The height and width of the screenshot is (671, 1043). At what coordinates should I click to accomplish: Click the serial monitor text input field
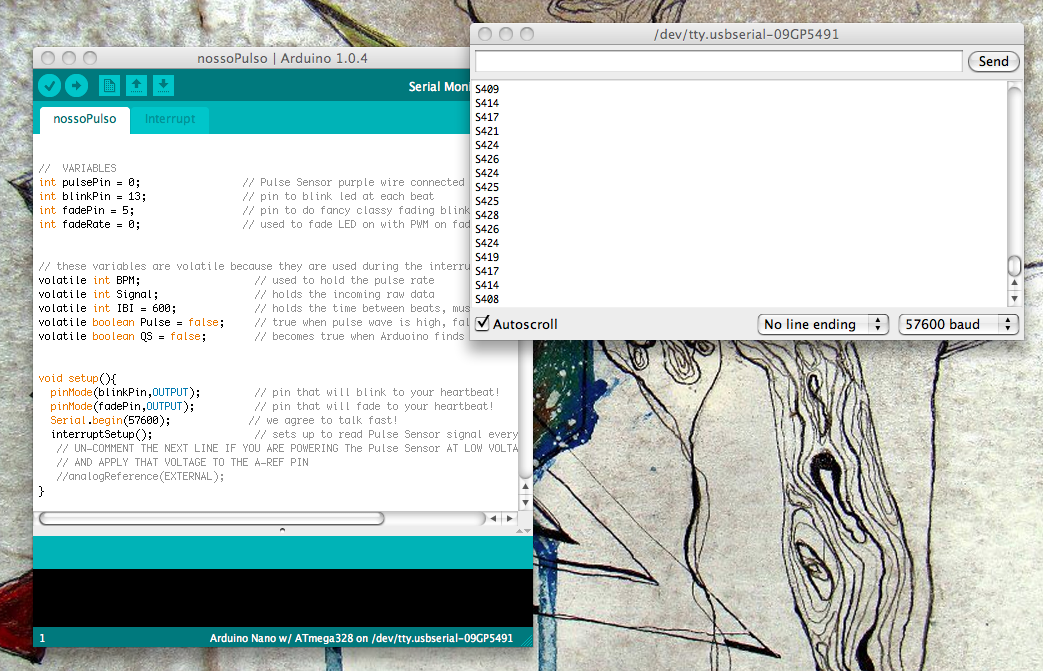pos(718,61)
